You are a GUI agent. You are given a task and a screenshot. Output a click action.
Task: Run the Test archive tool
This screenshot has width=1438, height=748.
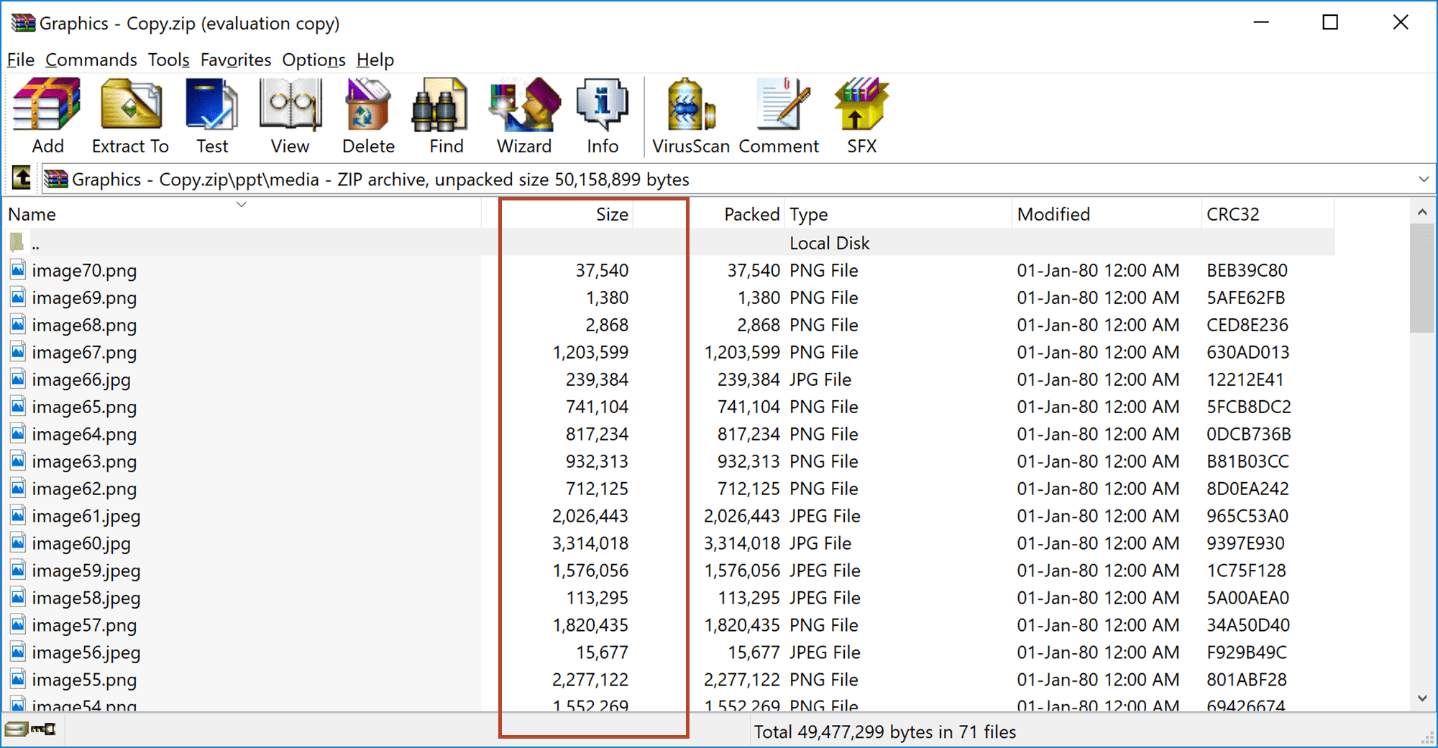pyautogui.click(x=212, y=116)
